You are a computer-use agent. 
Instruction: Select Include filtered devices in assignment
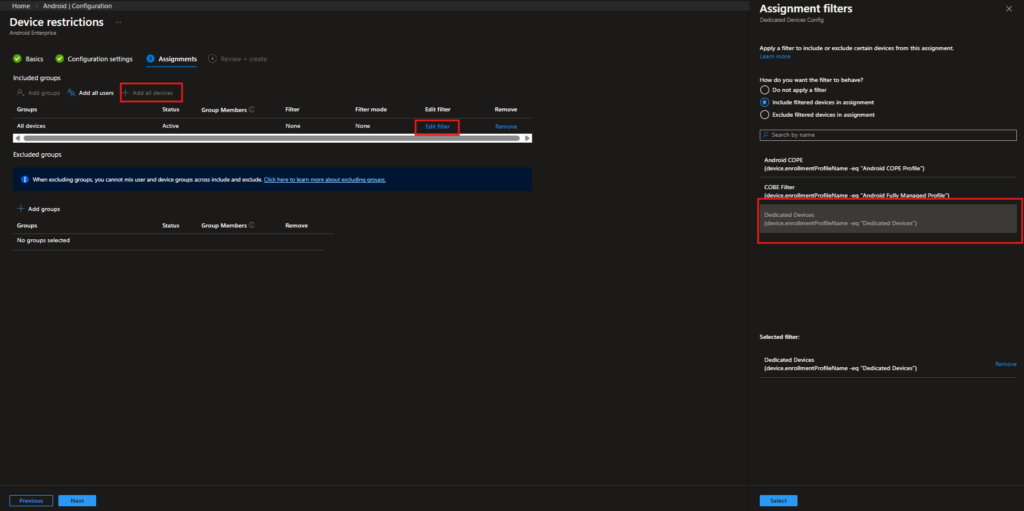[765, 102]
